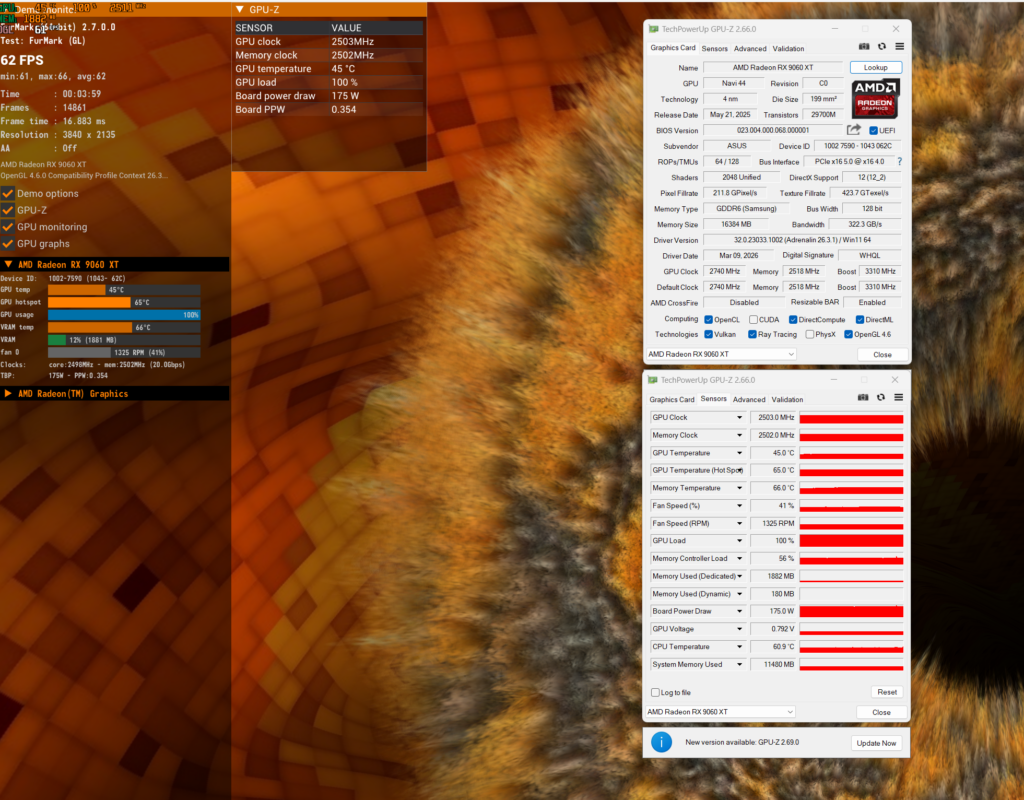Uncheck GPU graphs in FurMark overlay
The width and height of the screenshot is (1024, 800).
coord(7,243)
